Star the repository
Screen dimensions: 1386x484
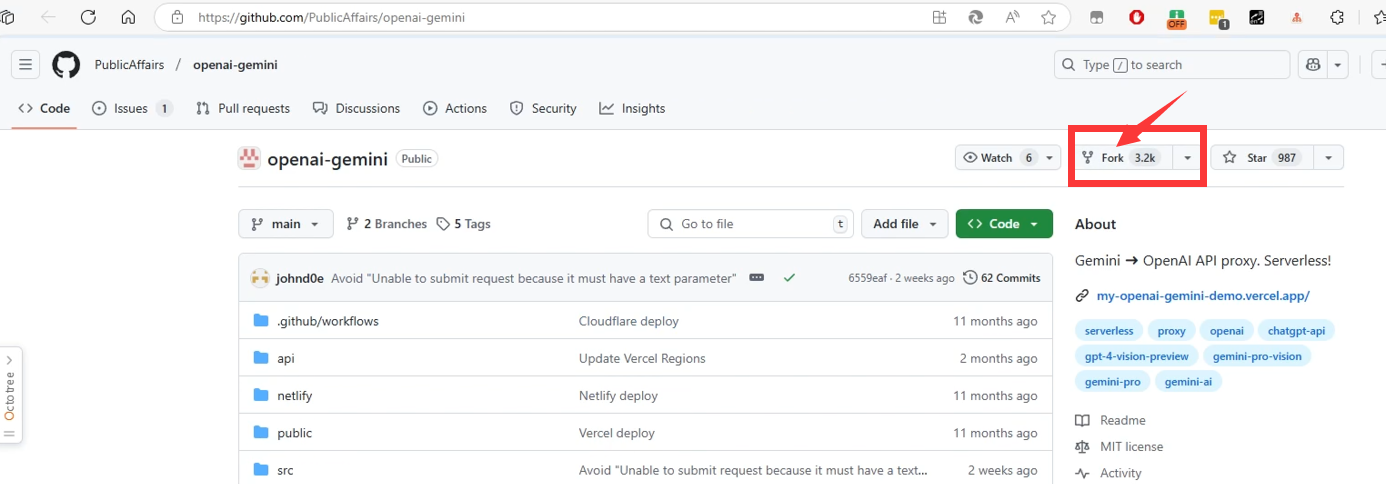click(1260, 158)
